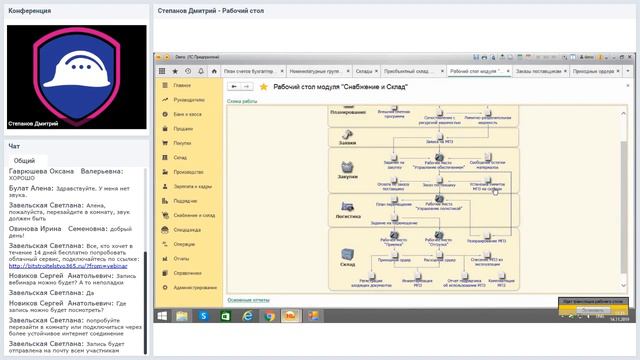Click the Зарплата и кадры section icon
Image resolution: width=640 pixels, height=360 pixels.
point(165,186)
